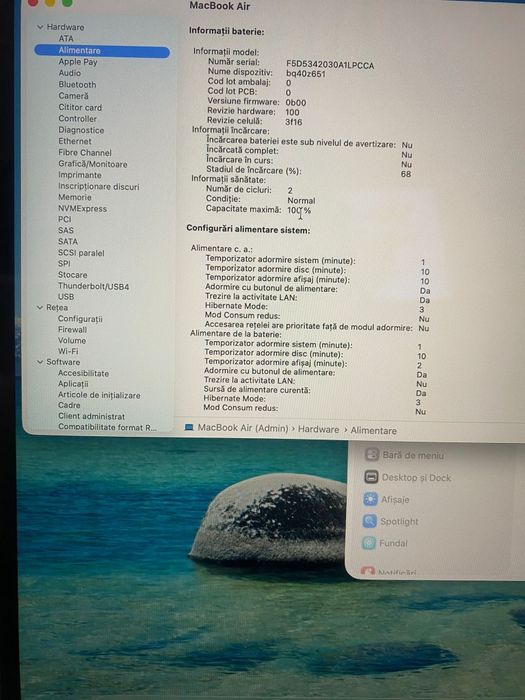Click Alimentare in the path bar
Image resolution: width=525 pixels, height=700 pixels.
[x=374, y=431]
